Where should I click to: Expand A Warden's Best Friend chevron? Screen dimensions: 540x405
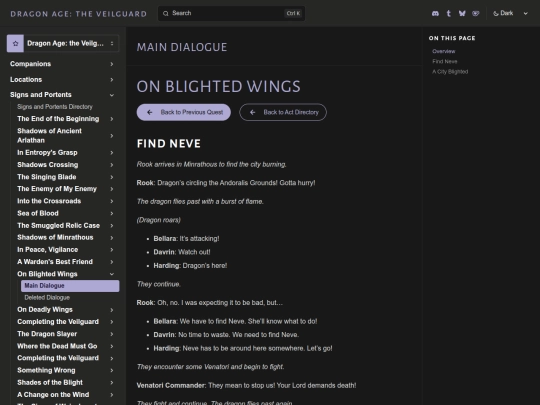pyautogui.click(x=112, y=262)
